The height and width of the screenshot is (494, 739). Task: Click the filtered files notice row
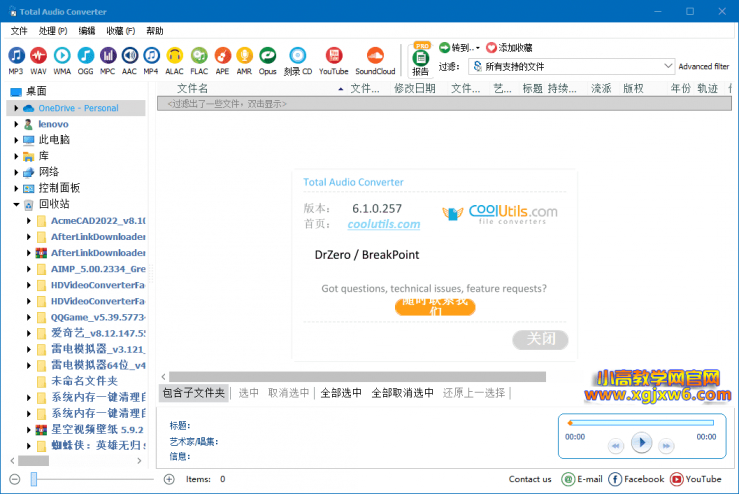[444, 104]
